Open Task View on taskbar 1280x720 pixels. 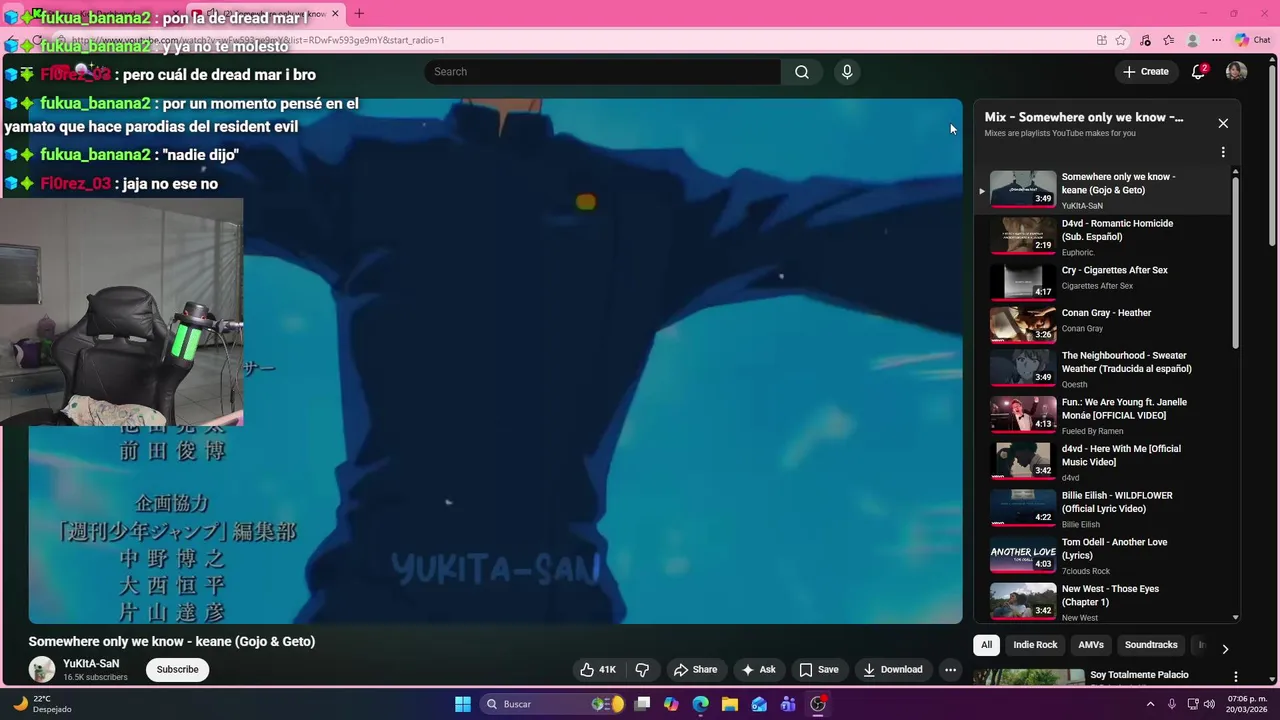642,704
